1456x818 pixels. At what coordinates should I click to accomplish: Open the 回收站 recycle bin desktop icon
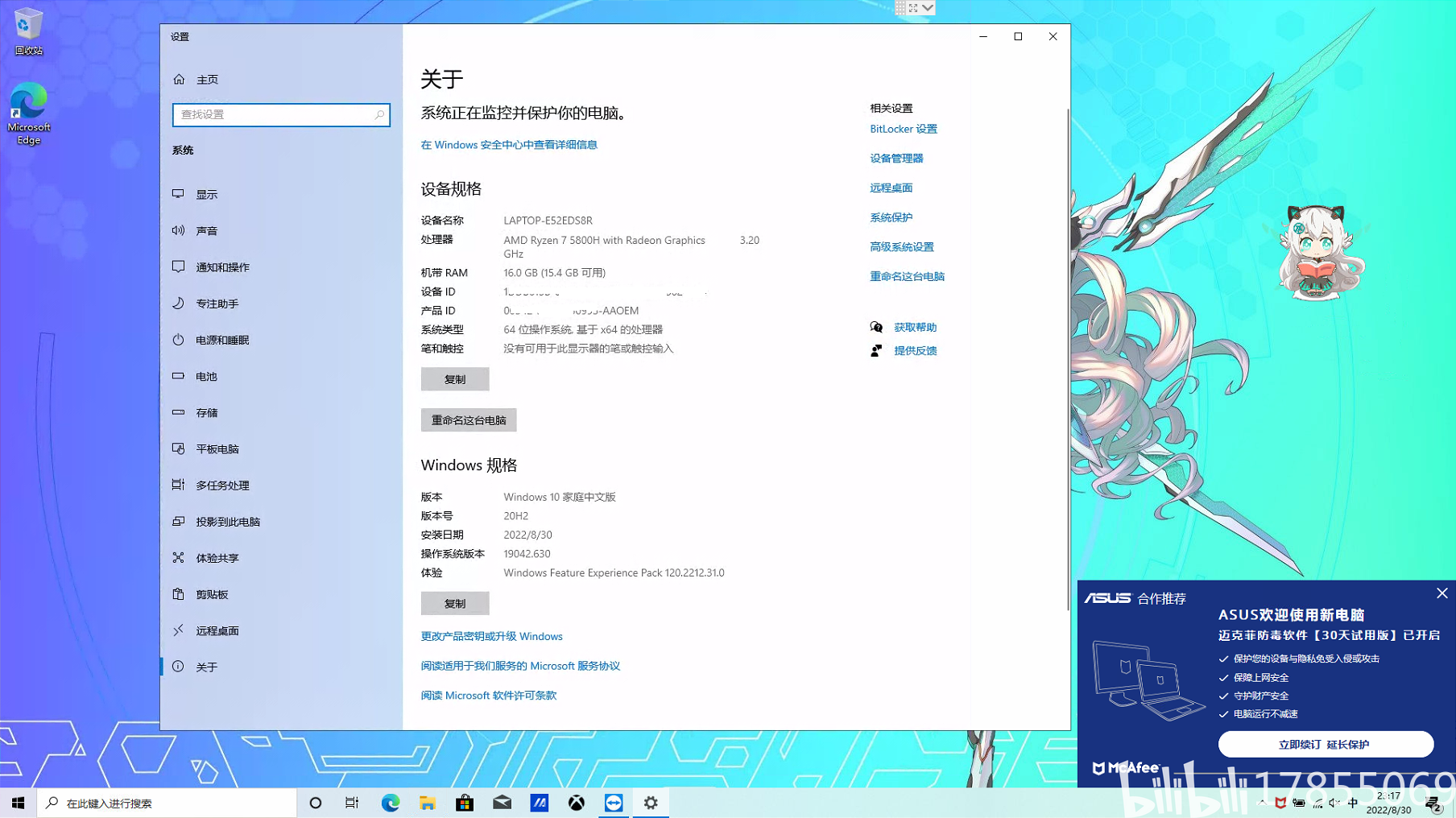(x=28, y=31)
